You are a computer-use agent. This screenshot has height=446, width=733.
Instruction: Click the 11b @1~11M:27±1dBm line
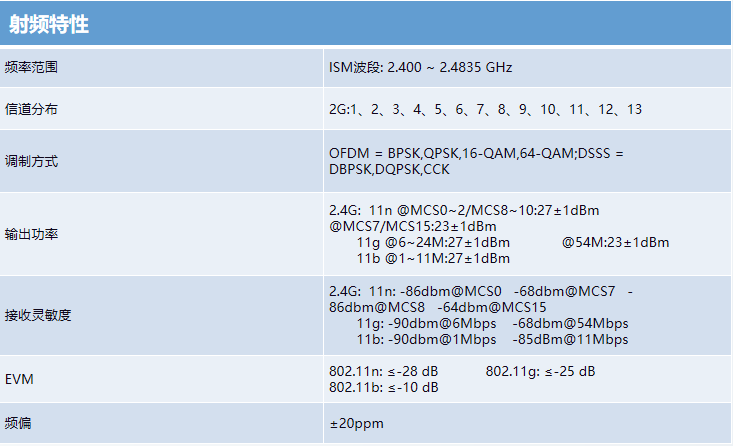point(433,259)
